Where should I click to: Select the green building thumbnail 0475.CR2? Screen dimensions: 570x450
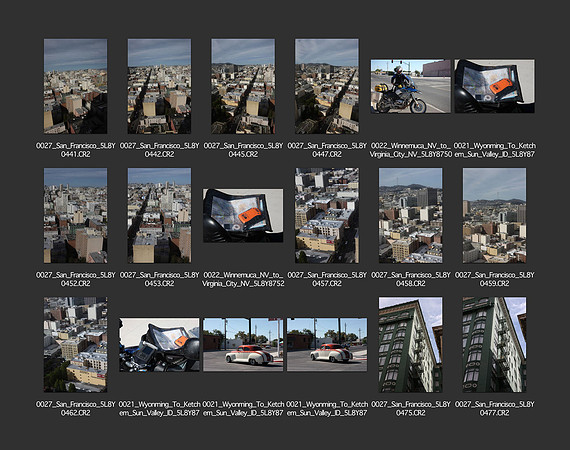pyautogui.click(x=410, y=345)
